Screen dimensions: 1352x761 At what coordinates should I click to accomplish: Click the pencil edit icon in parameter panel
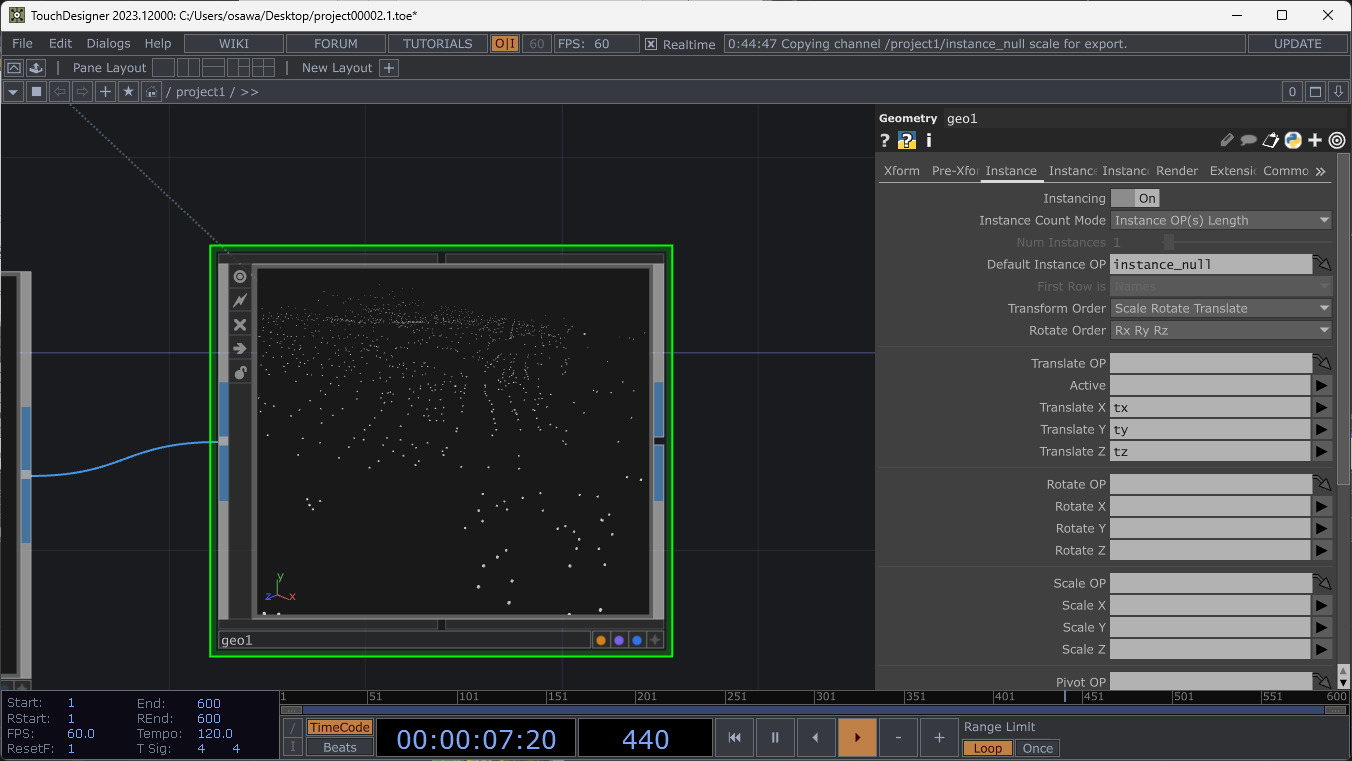[1228, 141]
